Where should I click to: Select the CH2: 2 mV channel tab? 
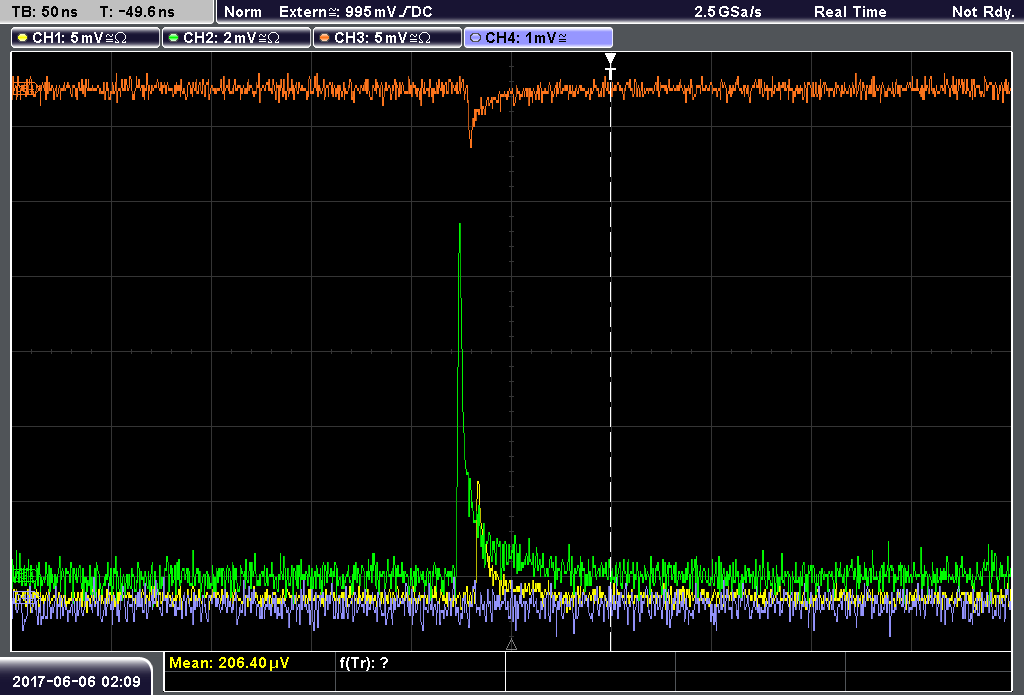(x=236, y=38)
